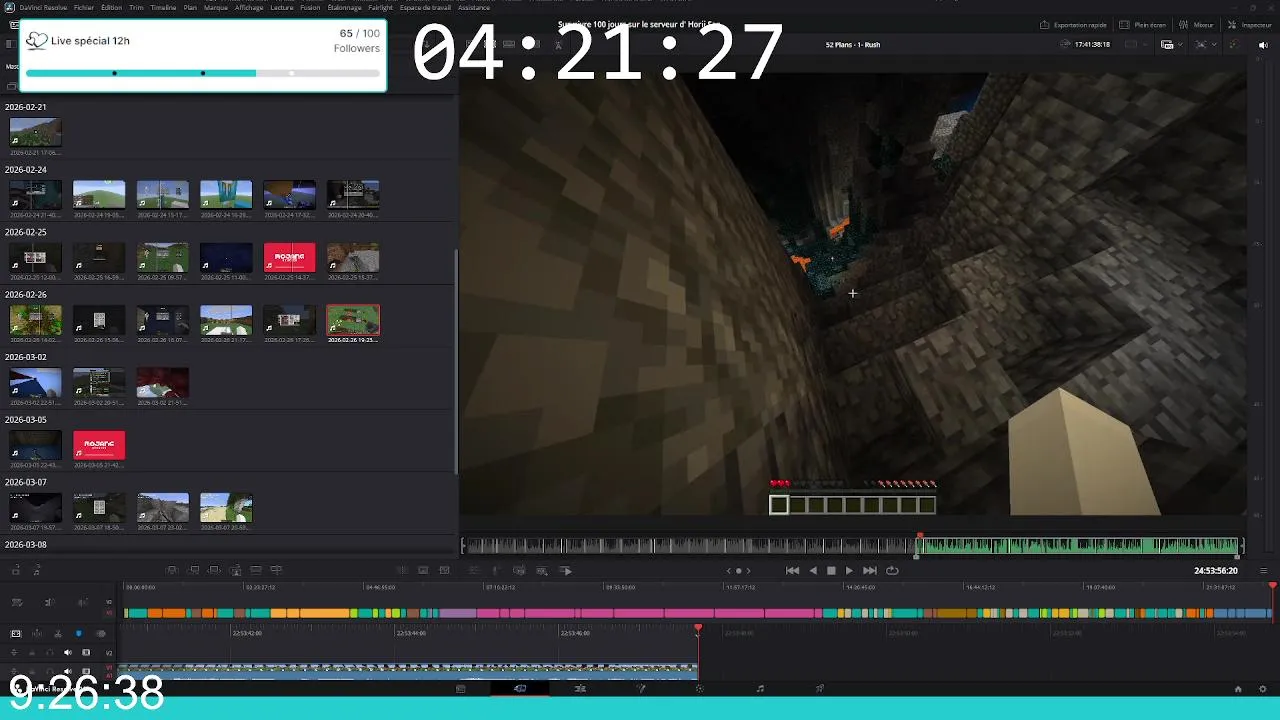Viewport: 1280px width, 720px height.
Task: Select the red-outlined clip under 2026-02-26
Action: click(353, 320)
